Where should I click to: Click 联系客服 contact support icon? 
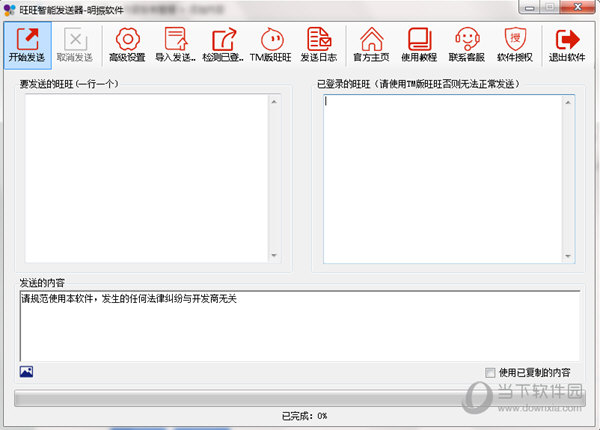[x=467, y=45]
